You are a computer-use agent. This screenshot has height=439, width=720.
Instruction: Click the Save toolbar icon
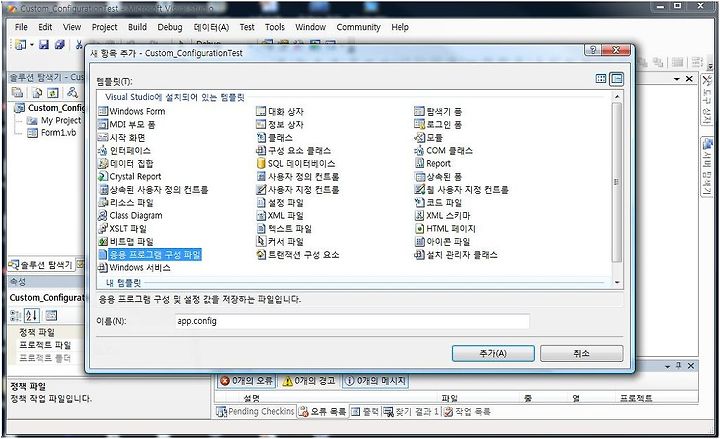[44, 44]
